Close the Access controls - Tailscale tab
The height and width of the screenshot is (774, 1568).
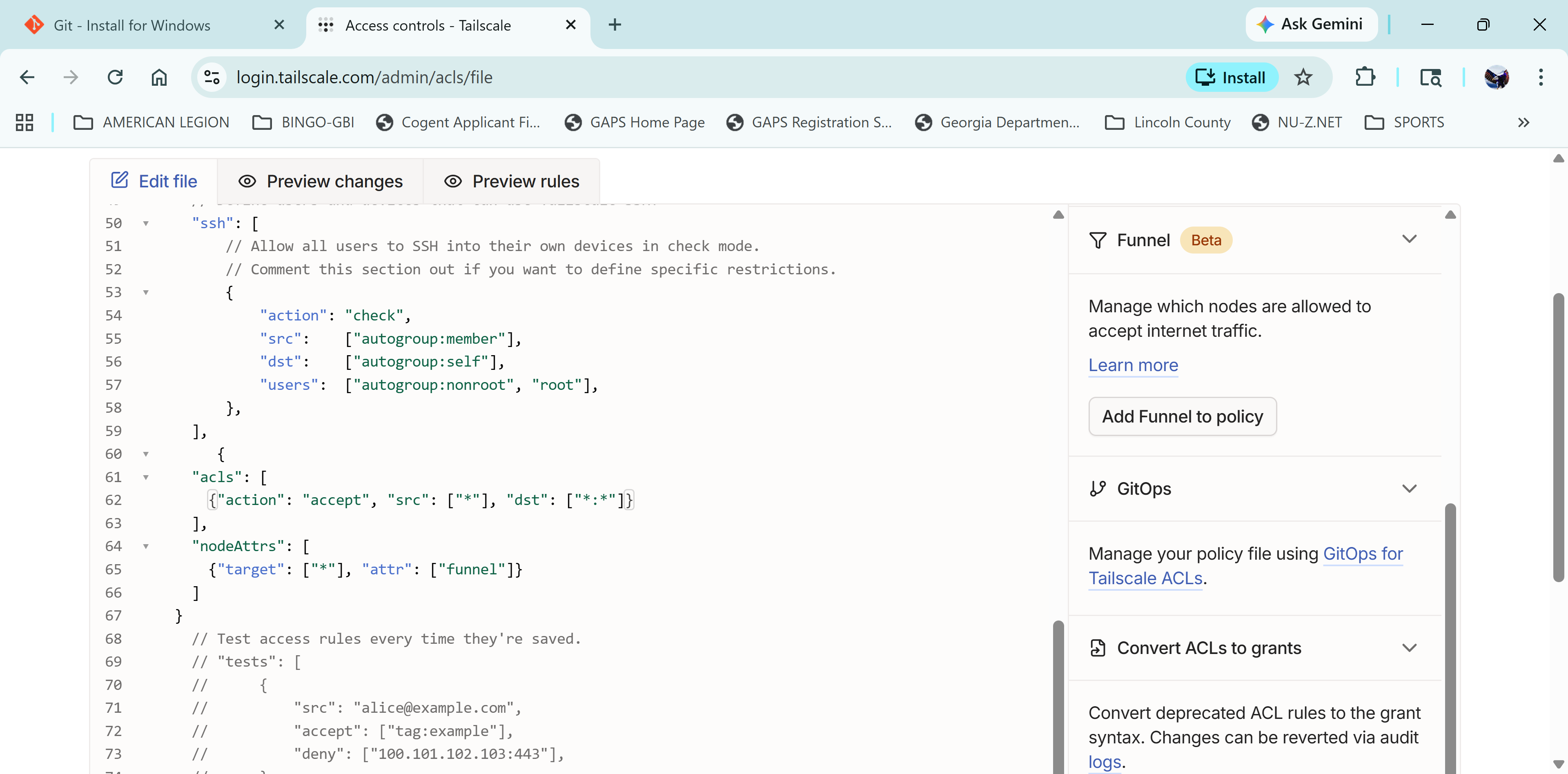pos(570,25)
